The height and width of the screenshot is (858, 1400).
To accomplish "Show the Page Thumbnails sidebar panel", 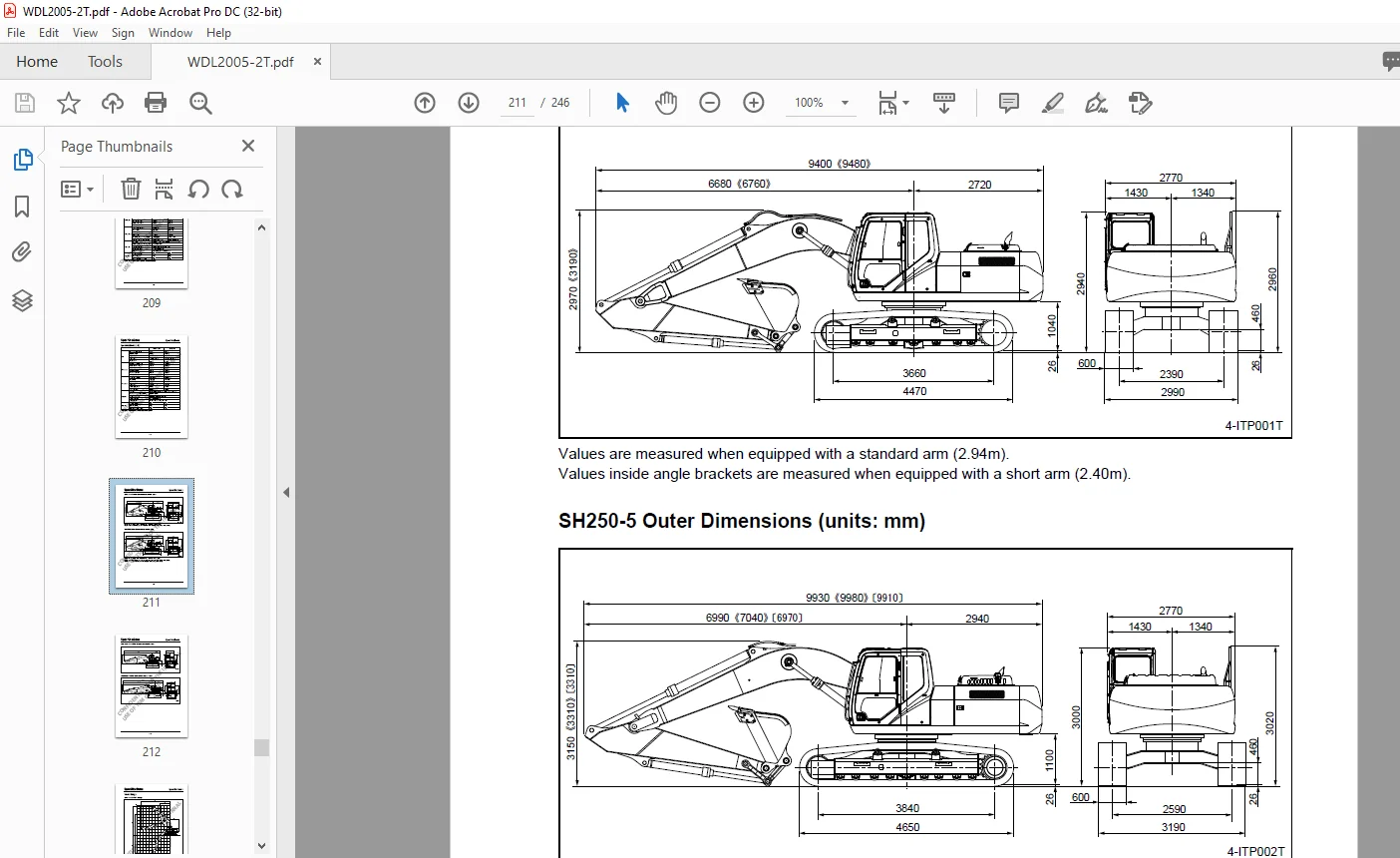I will click(x=22, y=160).
